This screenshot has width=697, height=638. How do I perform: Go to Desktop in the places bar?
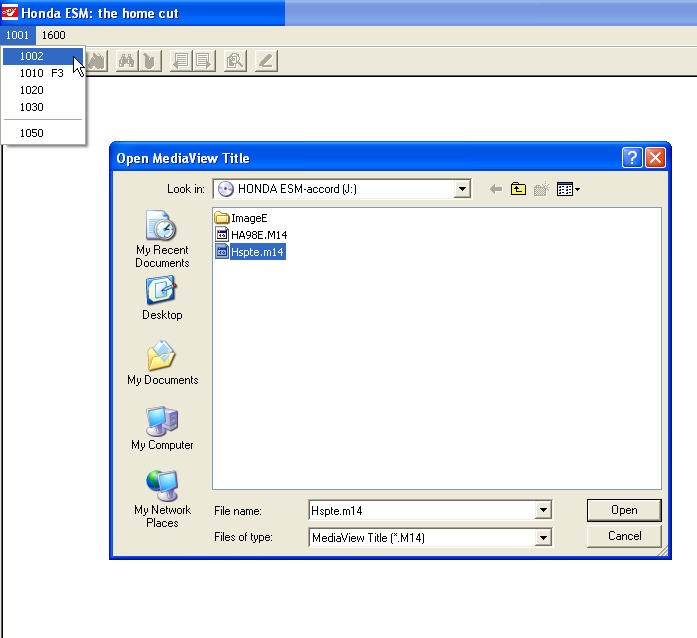click(162, 298)
